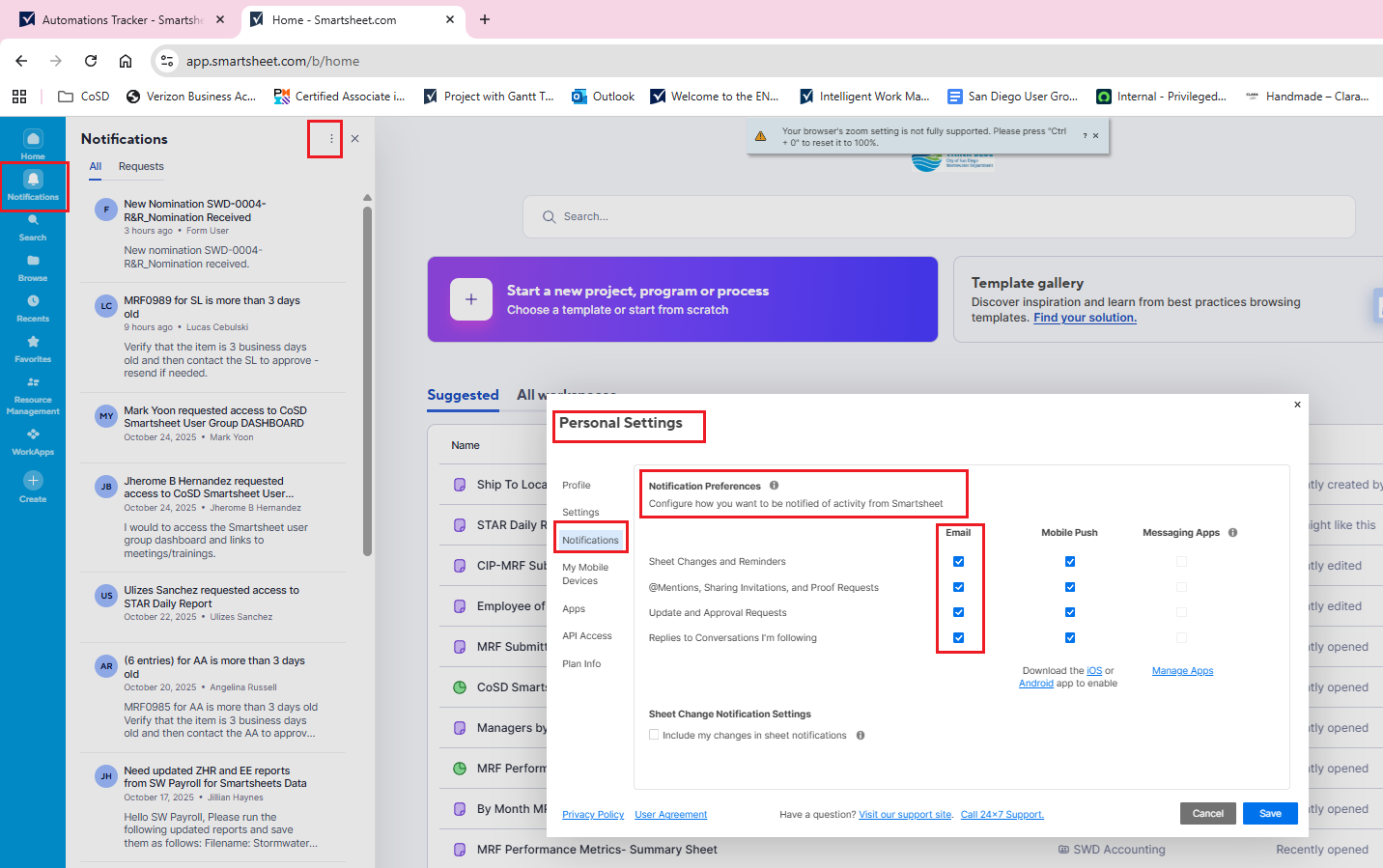
Task: Open the three-dot menu in Notifications panel
Action: click(331, 139)
